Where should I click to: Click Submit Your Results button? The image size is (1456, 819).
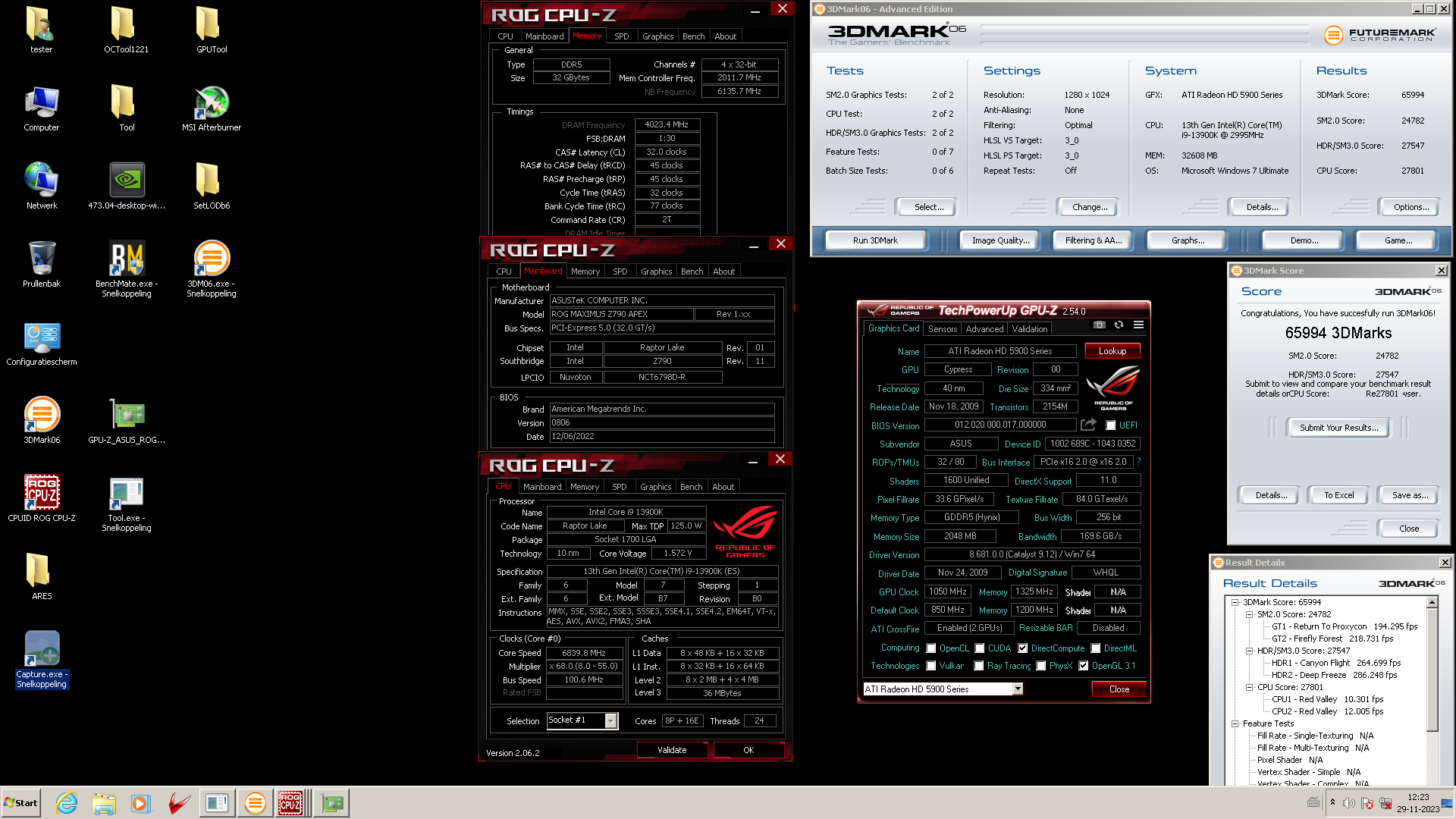pyautogui.click(x=1338, y=428)
